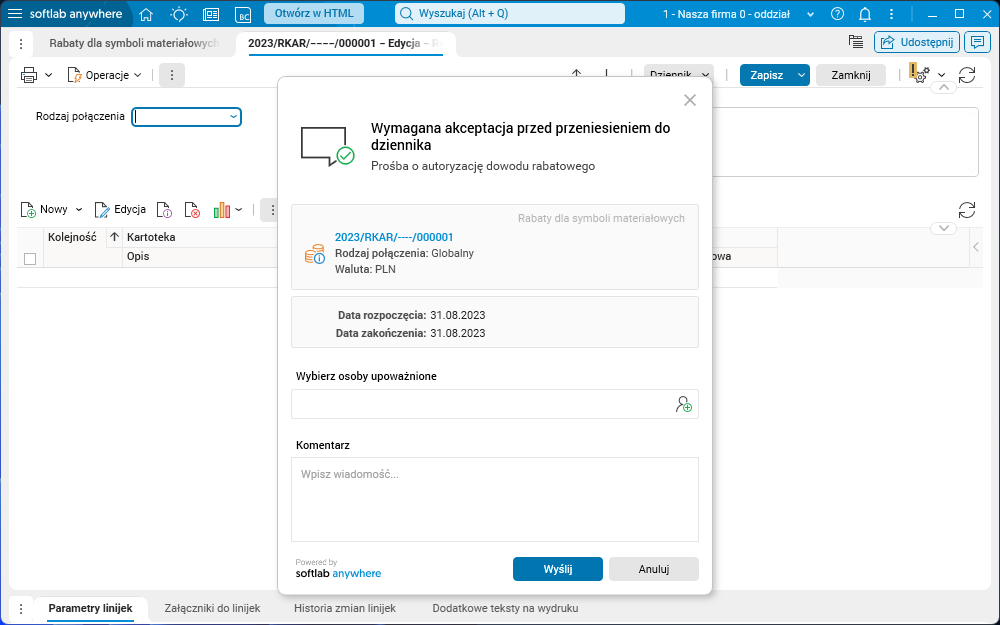Click the printer icon

coord(29,75)
